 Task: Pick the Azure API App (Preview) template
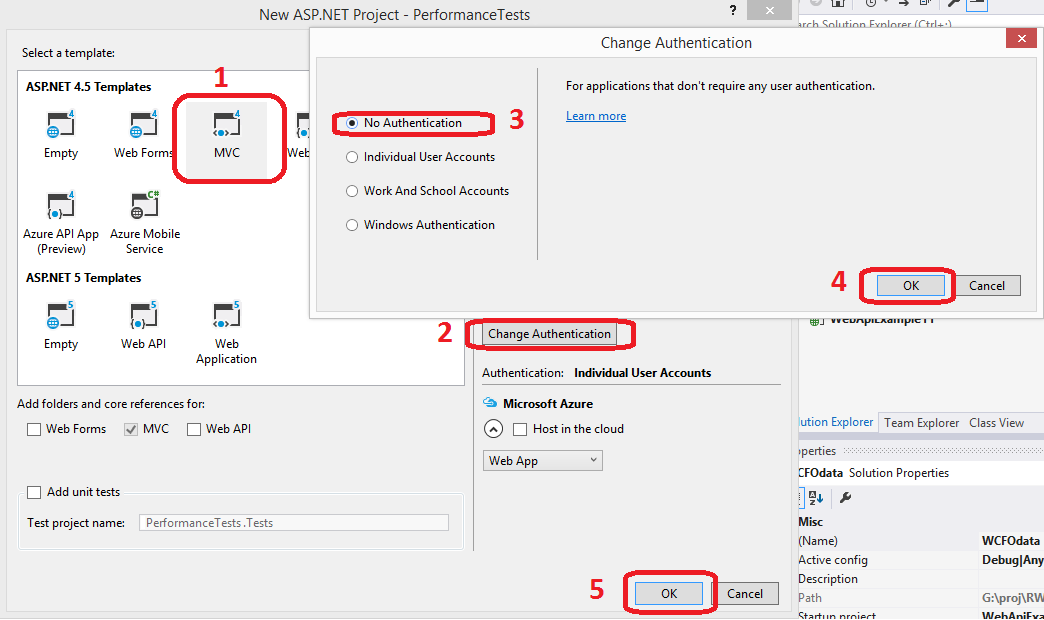(x=61, y=223)
